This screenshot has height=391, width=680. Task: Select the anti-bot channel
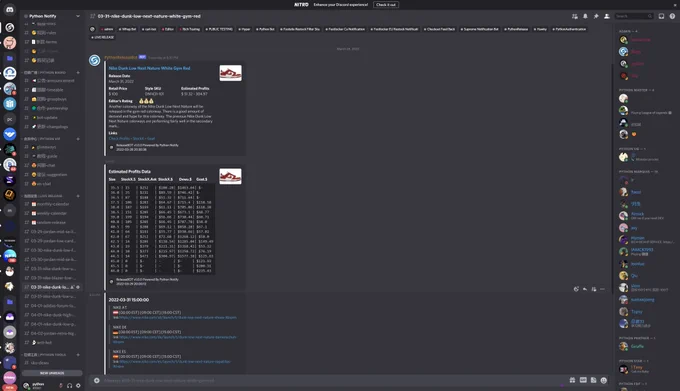(52, 342)
